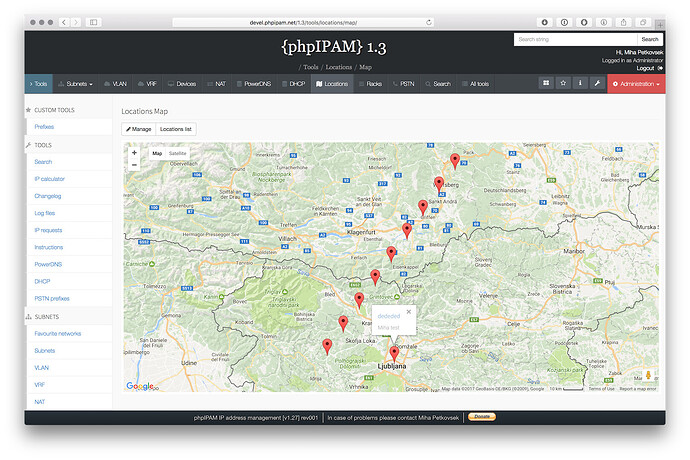
Task: Open new Safari tab plus button
Action: 660,25
